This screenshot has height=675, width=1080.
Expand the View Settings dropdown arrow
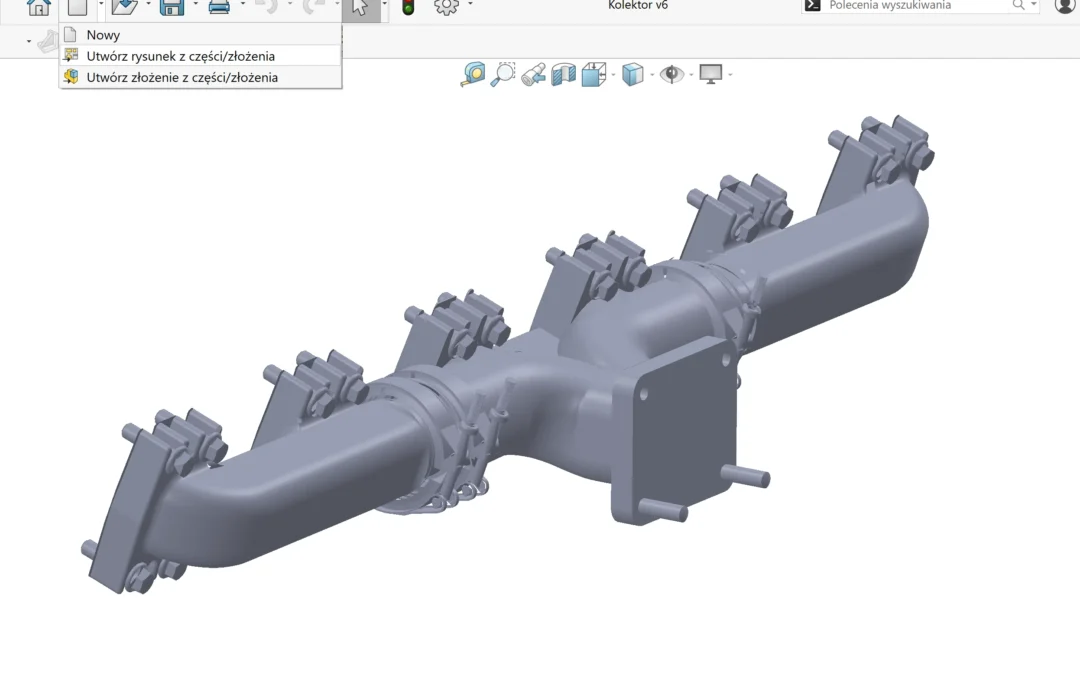point(730,74)
